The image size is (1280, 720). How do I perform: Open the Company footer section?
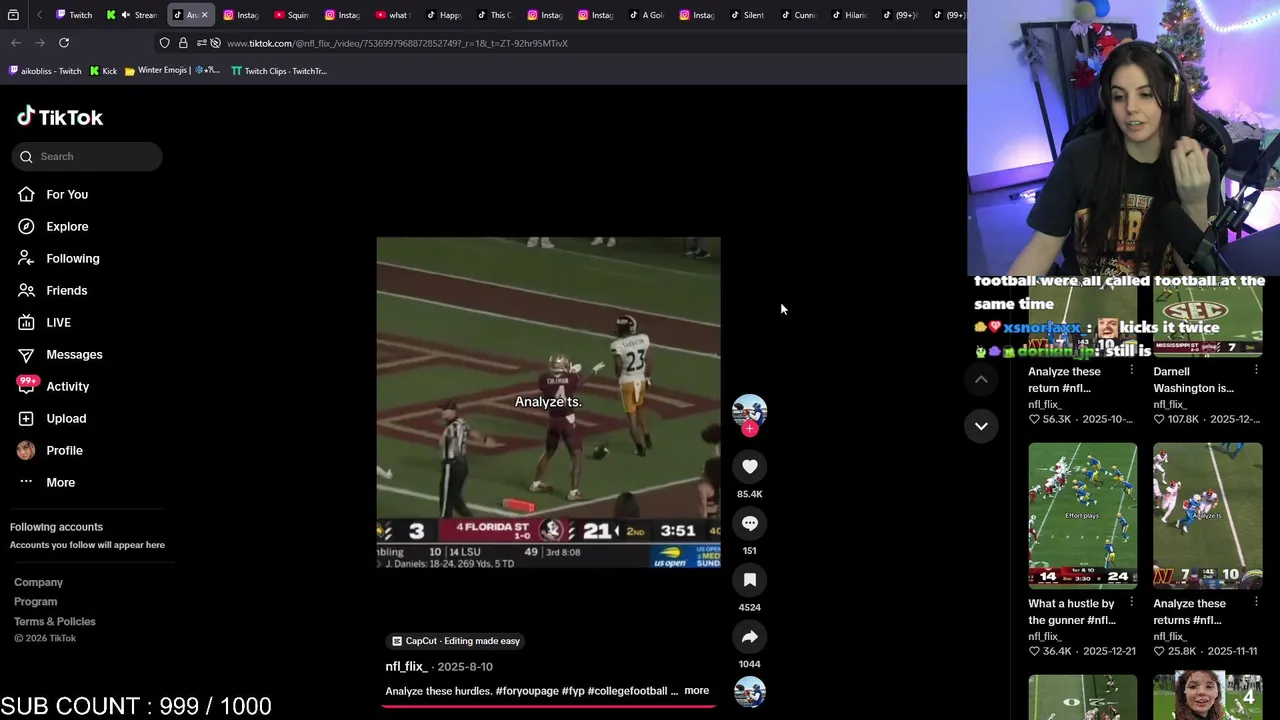(38, 582)
